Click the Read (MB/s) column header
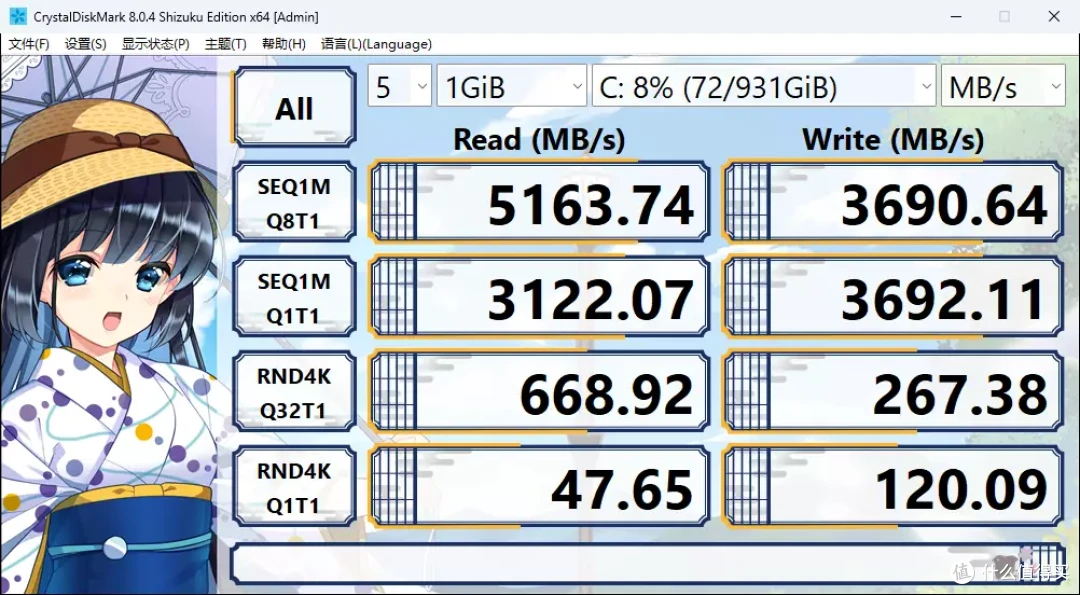Image resolution: width=1080 pixels, height=595 pixels. tap(539, 140)
